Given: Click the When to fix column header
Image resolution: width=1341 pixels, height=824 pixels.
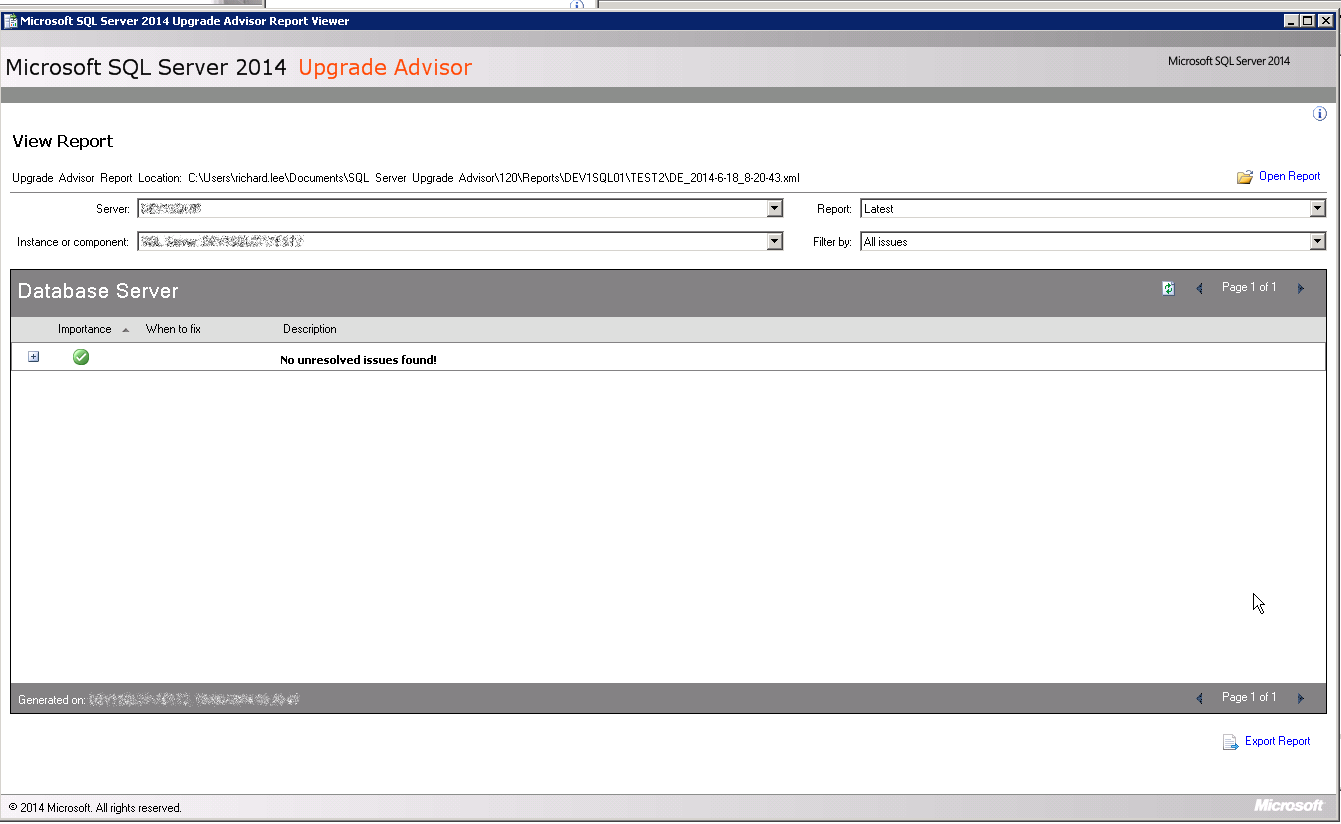Looking at the screenshot, I should (173, 329).
